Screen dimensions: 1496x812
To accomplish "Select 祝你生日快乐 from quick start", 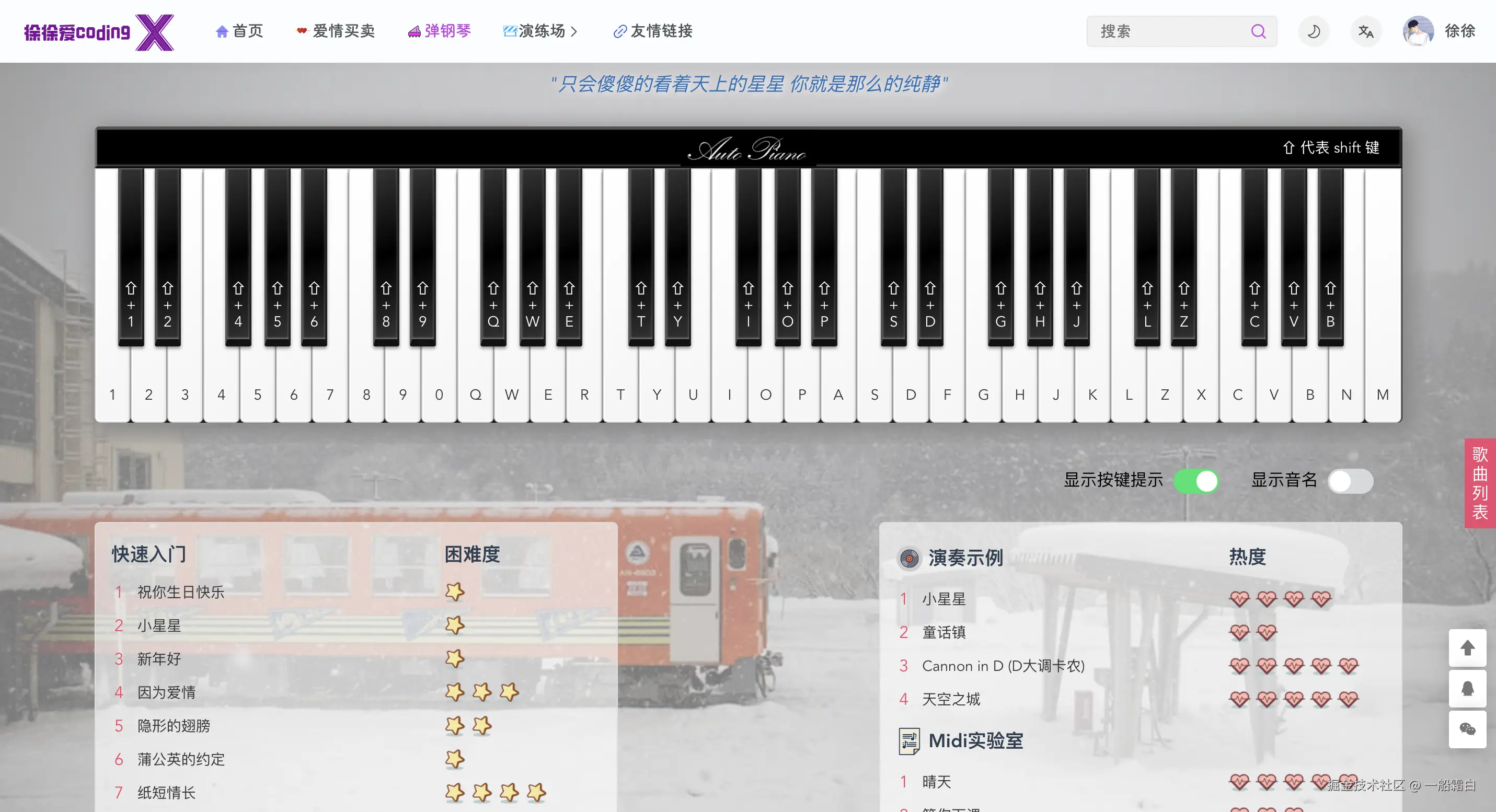I will (x=181, y=592).
